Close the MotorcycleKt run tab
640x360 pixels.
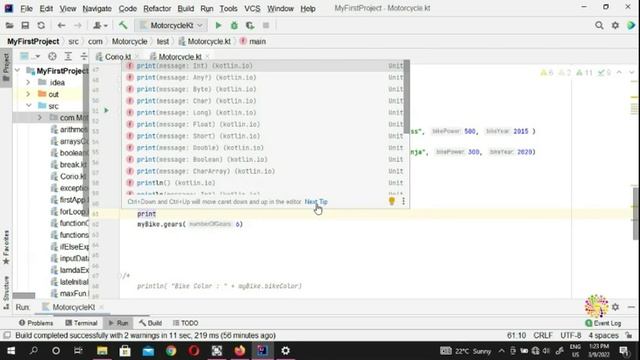click(101, 307)
